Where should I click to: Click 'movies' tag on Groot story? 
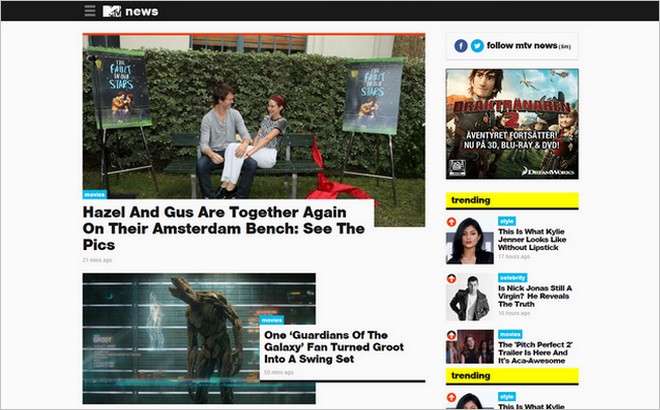pyautogui.click(x=271, y=320)
